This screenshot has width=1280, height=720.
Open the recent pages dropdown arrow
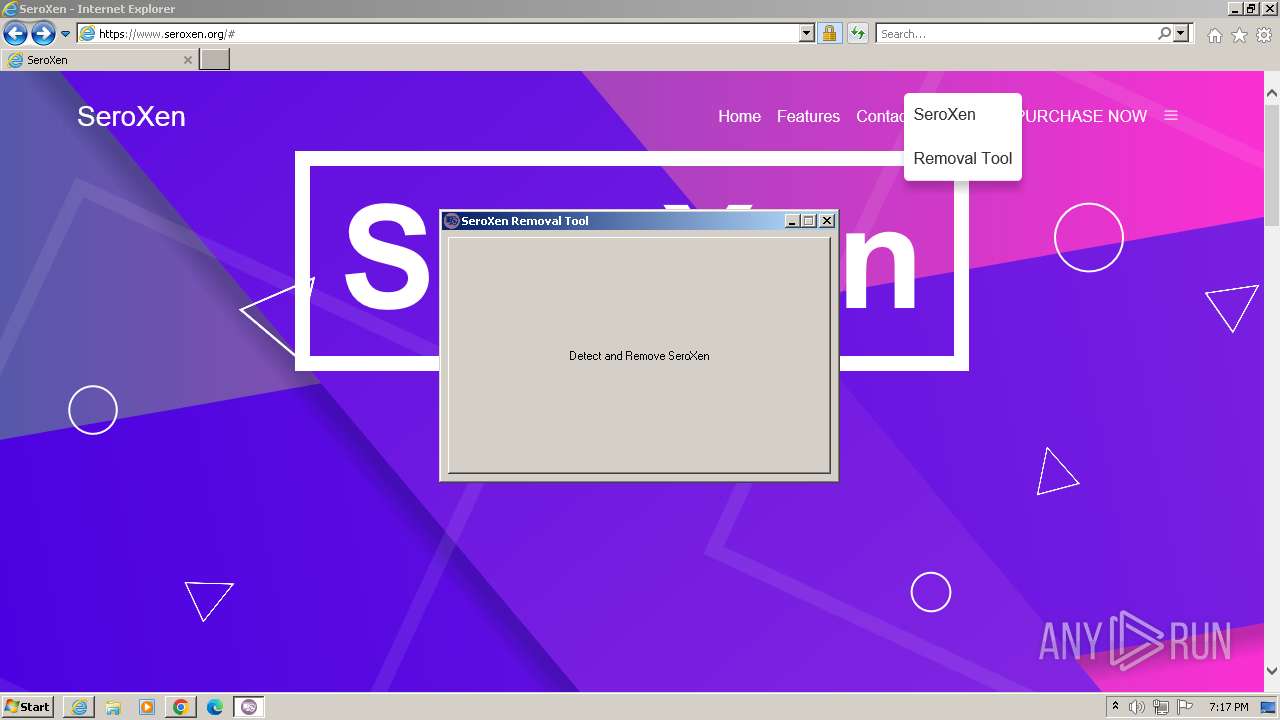coord(66,34)
